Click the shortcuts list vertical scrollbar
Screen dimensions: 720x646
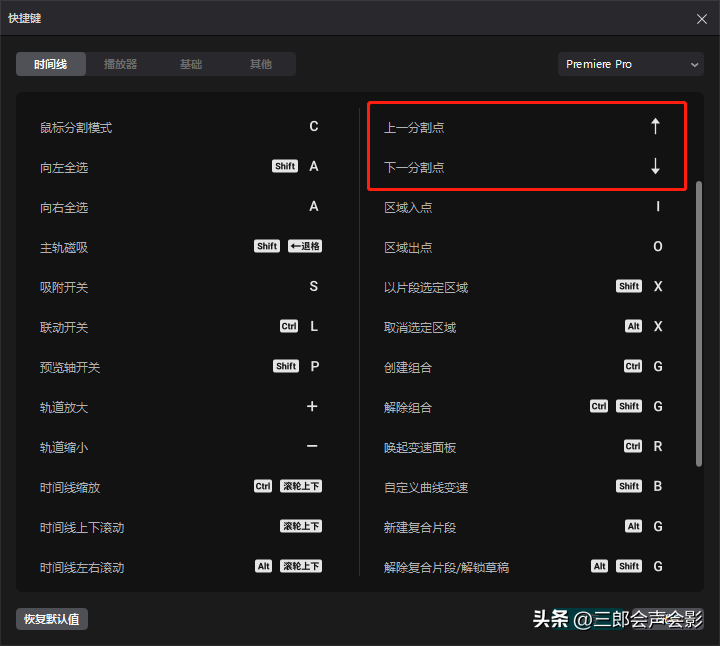click(x=699, y=324)
